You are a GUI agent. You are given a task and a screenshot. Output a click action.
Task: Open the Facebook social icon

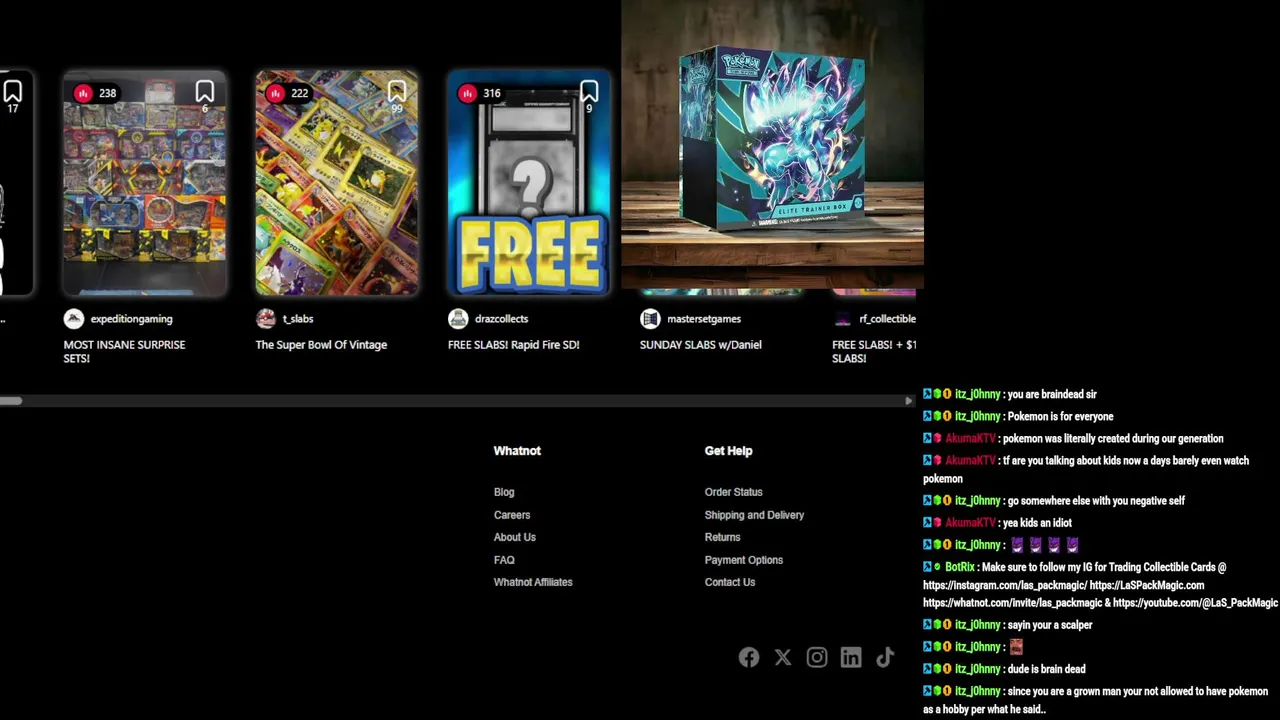tap(749, 657)
